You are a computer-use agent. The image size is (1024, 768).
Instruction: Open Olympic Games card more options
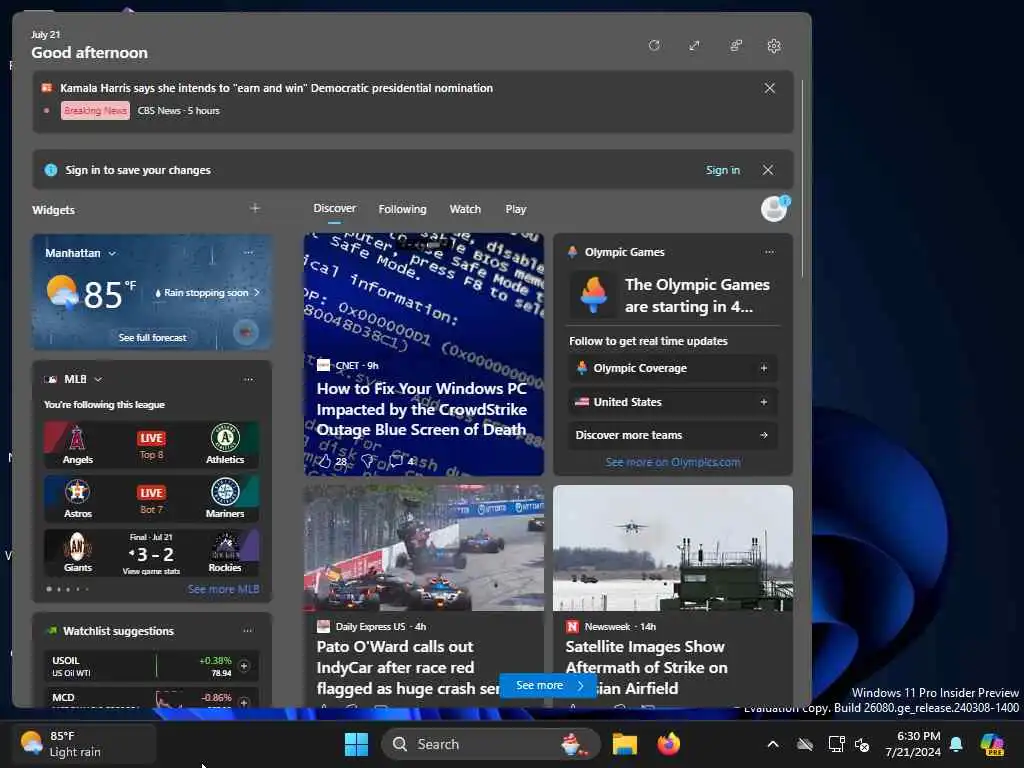click(769, 251)
